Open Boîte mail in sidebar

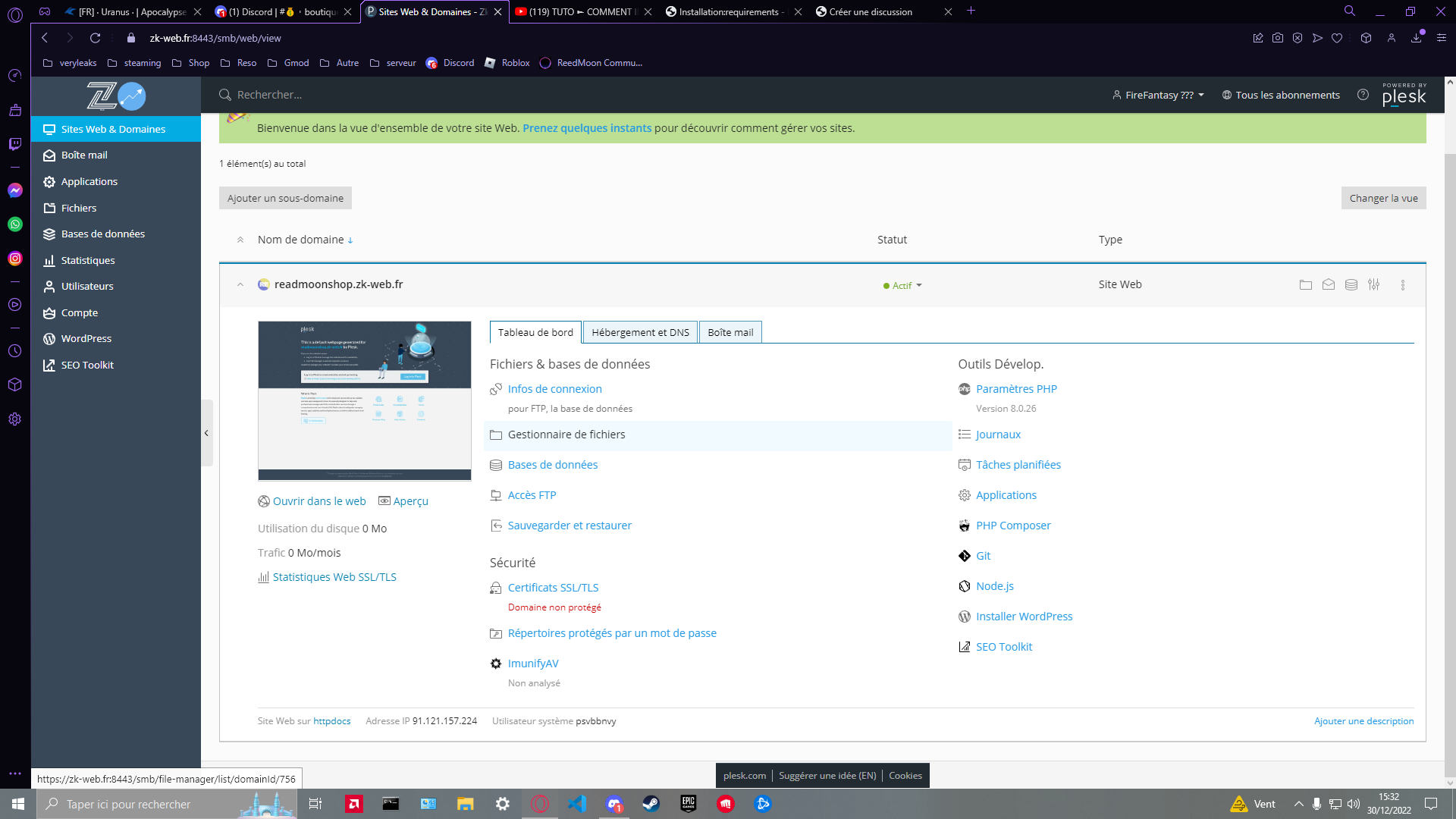(x=115, y=155)
